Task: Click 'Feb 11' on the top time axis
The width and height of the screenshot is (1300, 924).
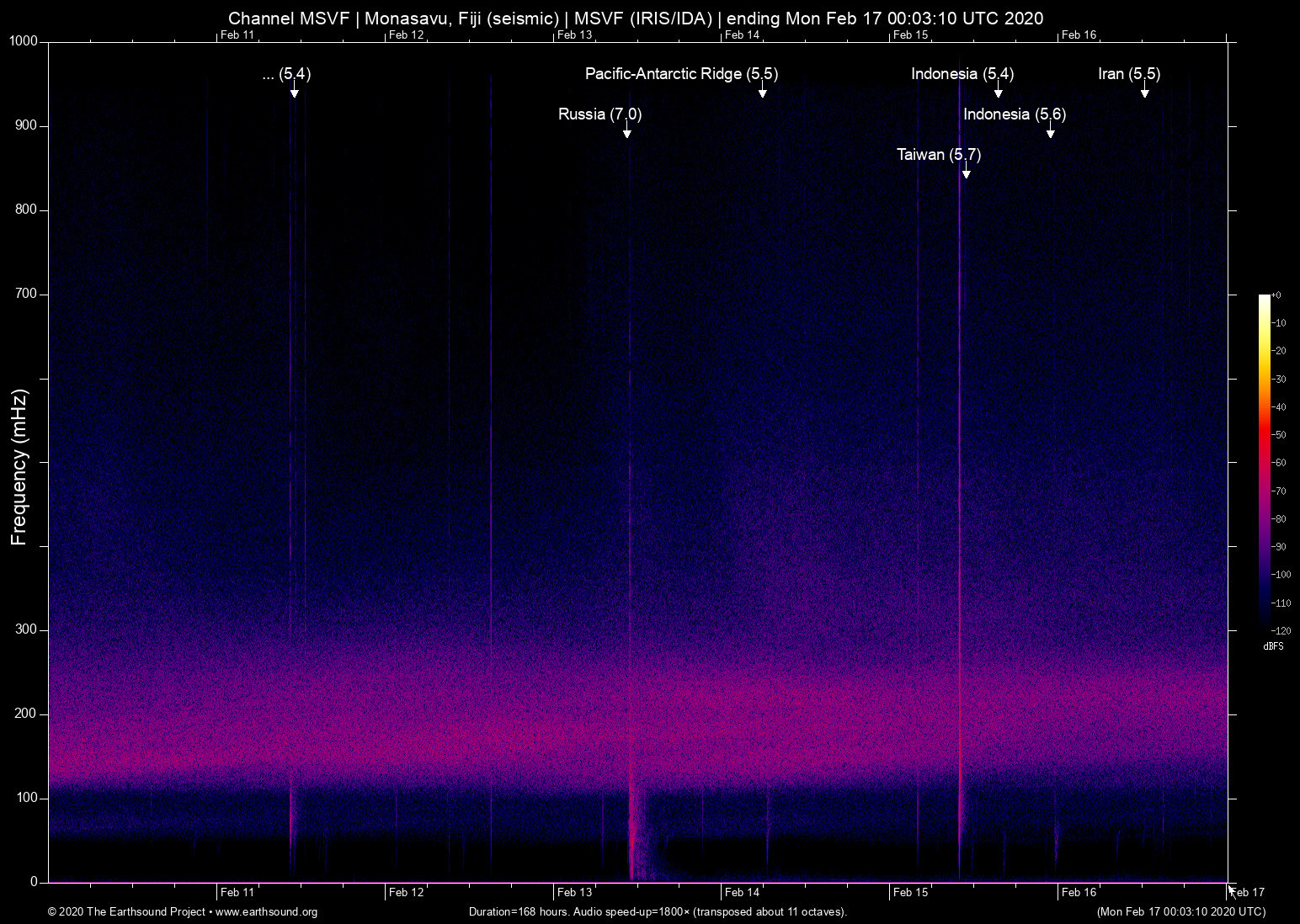Action: point(237,35)
